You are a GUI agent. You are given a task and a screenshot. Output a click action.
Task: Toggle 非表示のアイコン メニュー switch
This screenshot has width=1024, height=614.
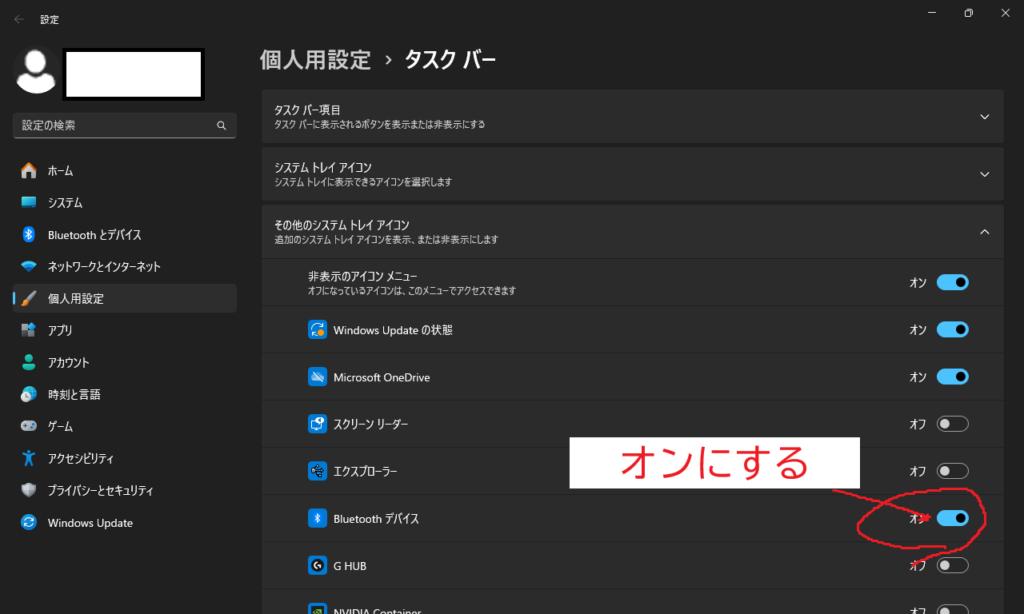pos(952,283)
